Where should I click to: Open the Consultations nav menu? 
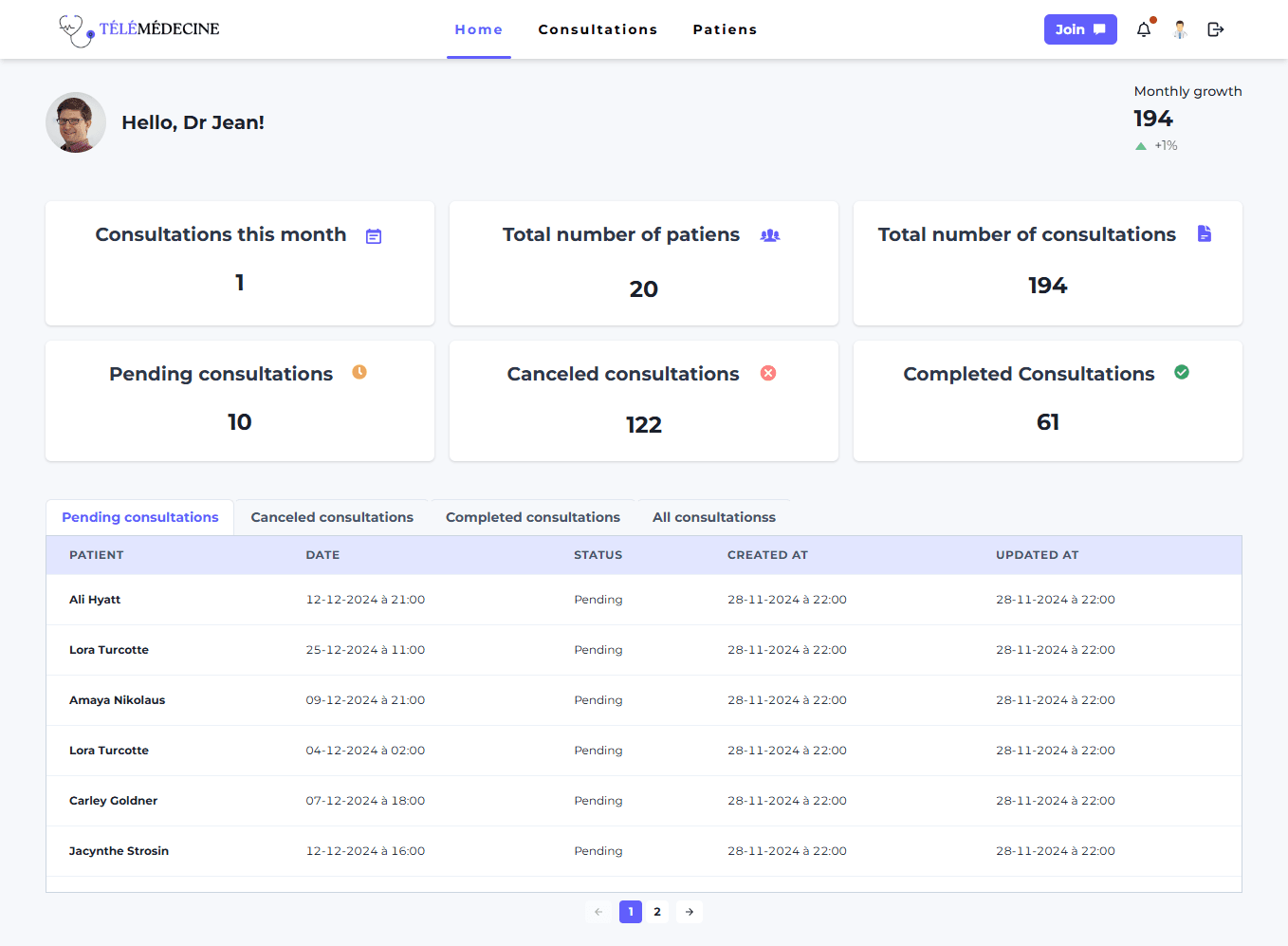click(x=598, y=29)
